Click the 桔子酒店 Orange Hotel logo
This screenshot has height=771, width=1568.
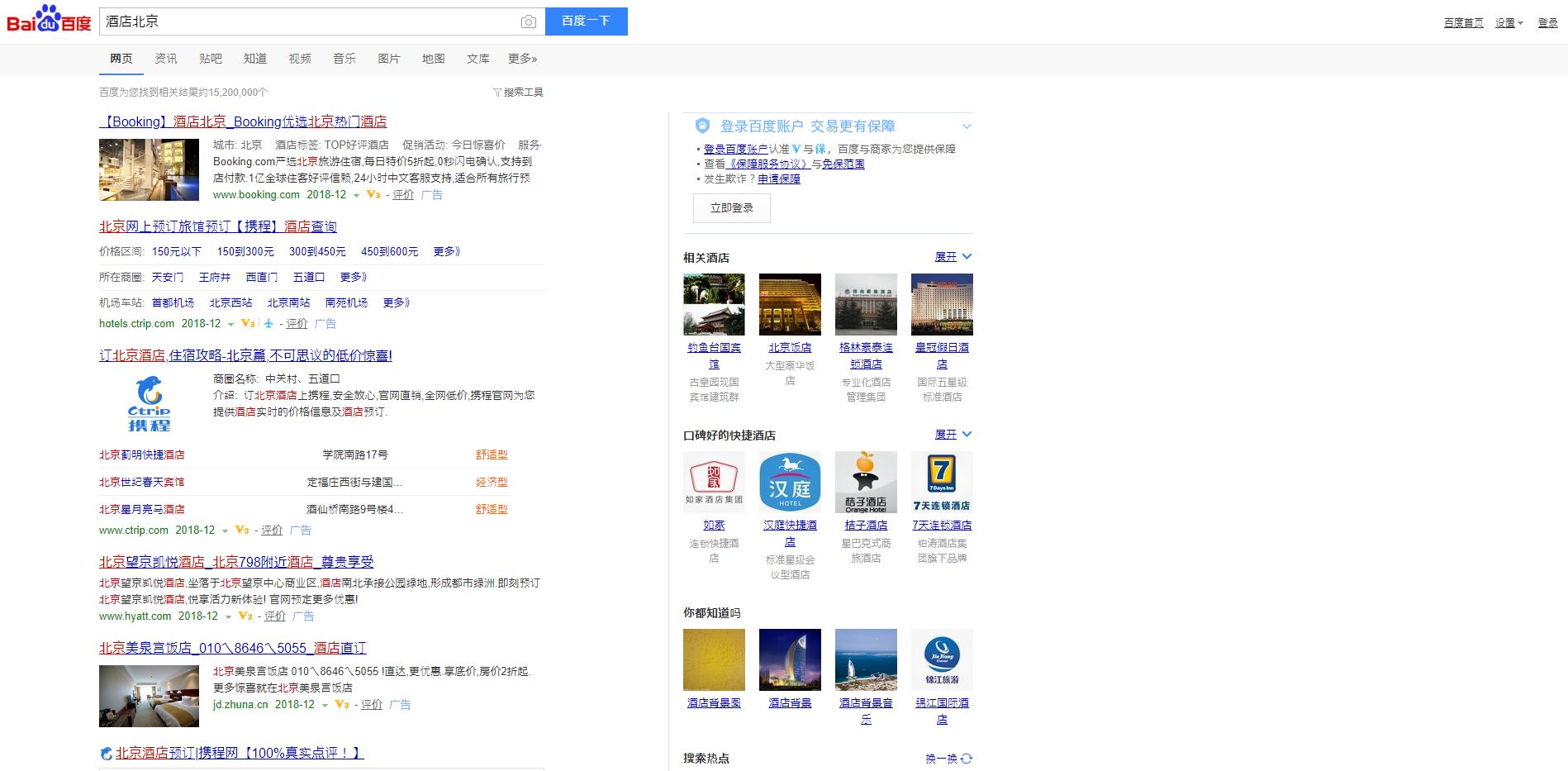click(866, 482)
